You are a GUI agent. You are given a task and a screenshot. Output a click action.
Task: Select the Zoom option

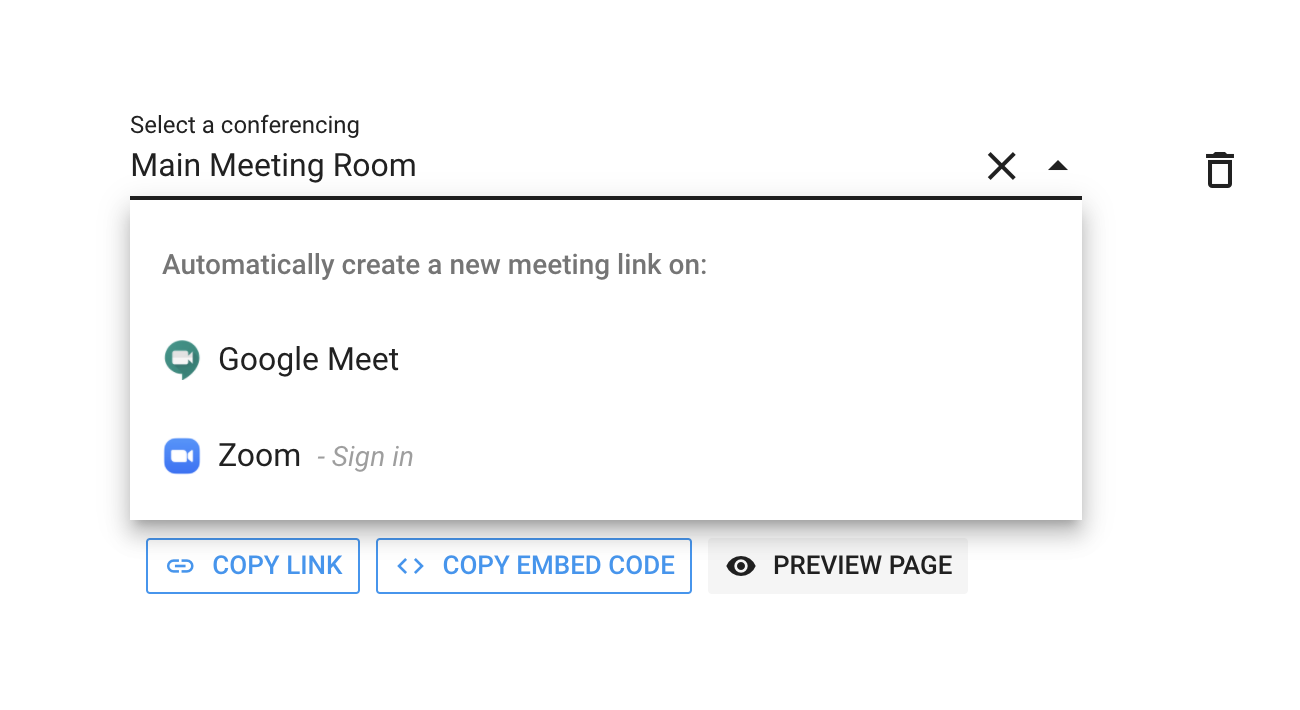click(x=606, y=456)
